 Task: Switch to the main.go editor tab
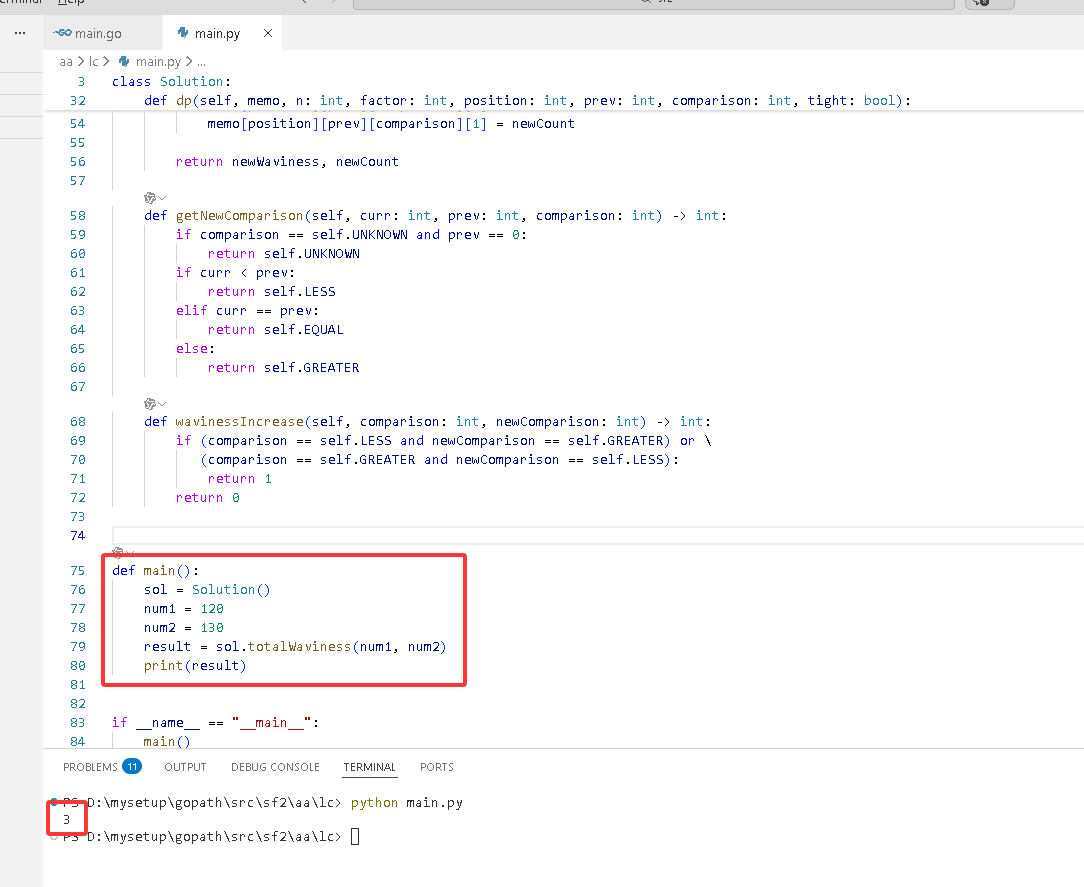point(102,33)
